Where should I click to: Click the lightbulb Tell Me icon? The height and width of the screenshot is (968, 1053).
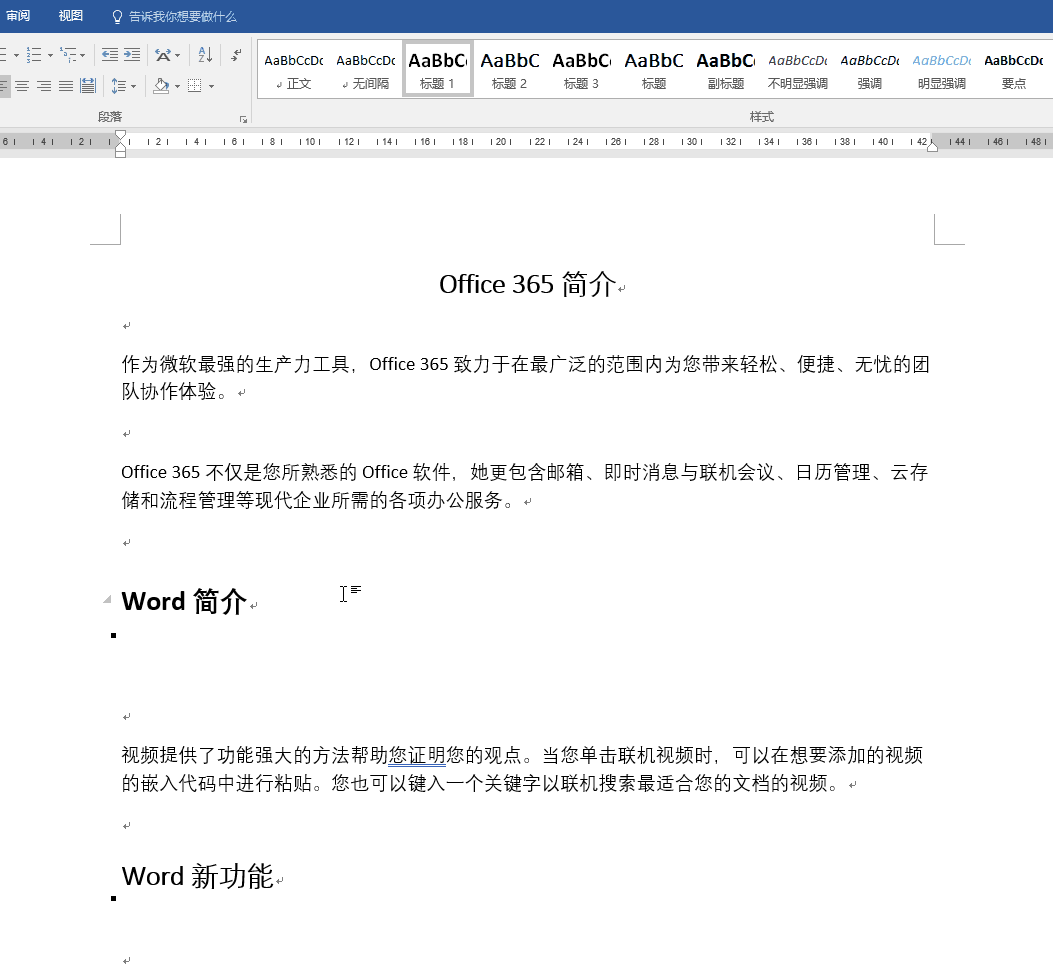tap(117, 17)
